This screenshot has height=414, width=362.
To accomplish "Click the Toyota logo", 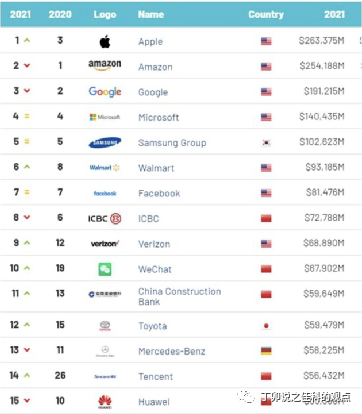I will pyautogui.click(x=105, y=326).
